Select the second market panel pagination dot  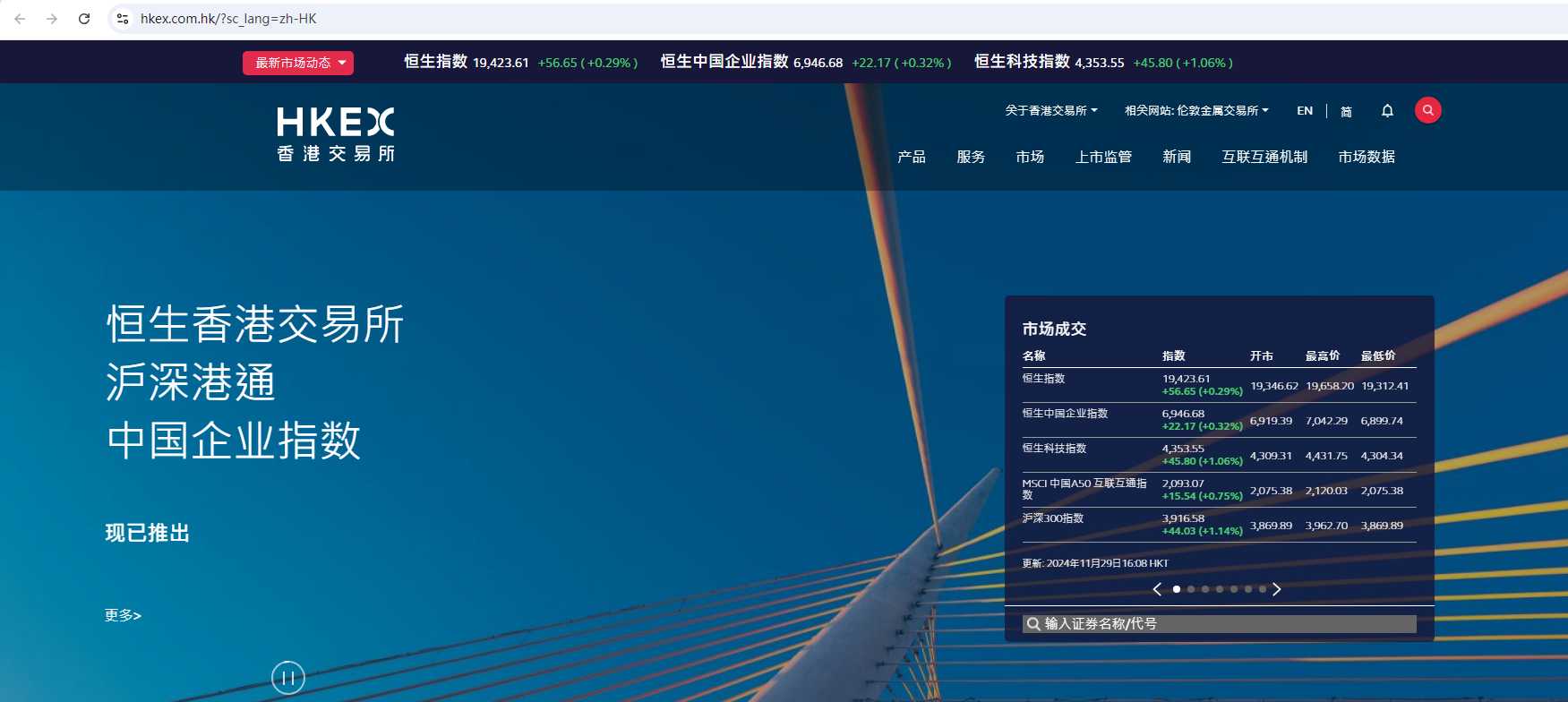click(1191, 589)
